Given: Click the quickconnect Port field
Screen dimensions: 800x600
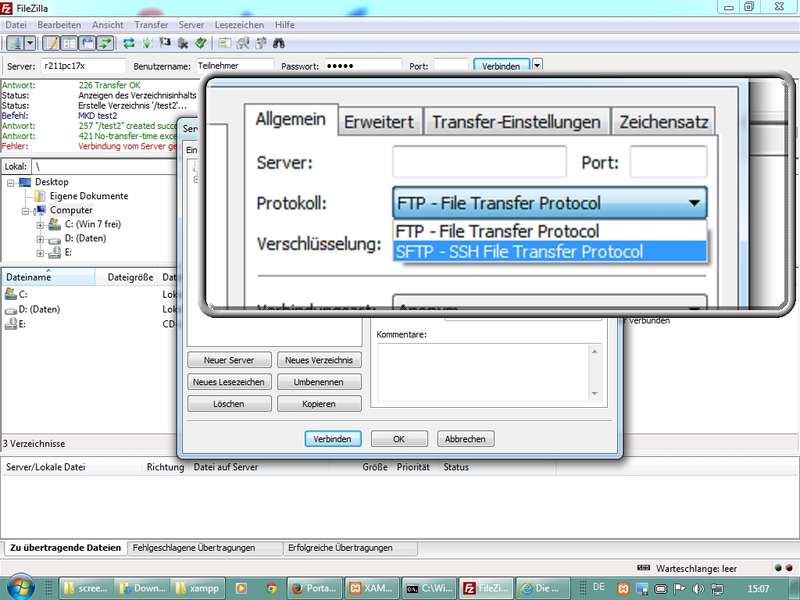Looking at the screenshot, I should [x=451, y=66].
